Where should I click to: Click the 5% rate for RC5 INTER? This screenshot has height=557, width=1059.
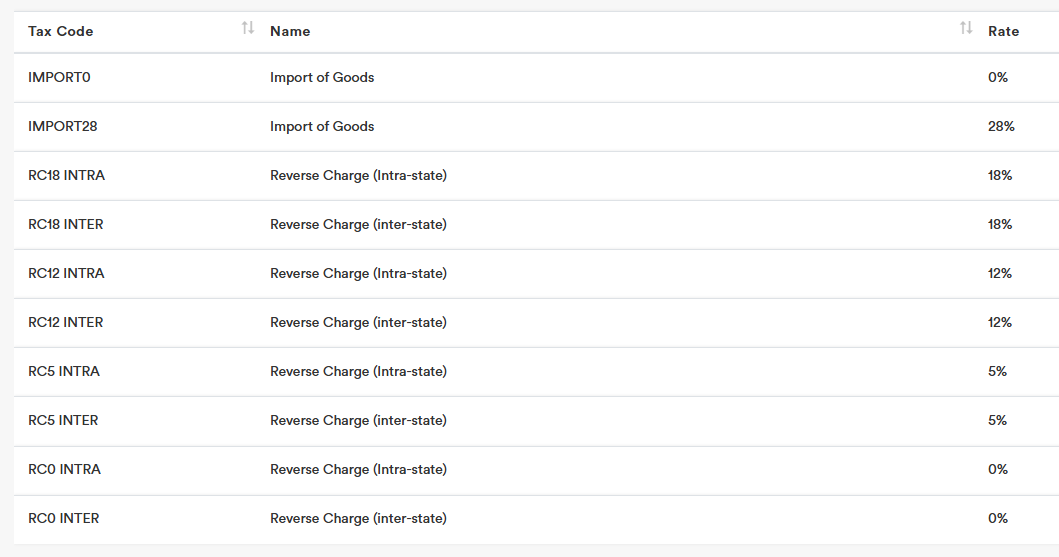click(997, 420)
